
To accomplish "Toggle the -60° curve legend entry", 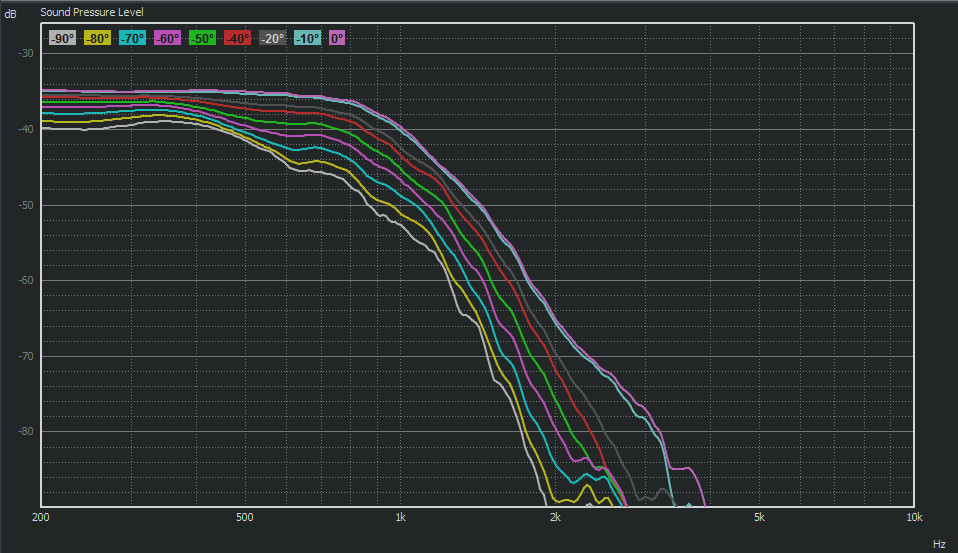I will click(x=167, y=38).
